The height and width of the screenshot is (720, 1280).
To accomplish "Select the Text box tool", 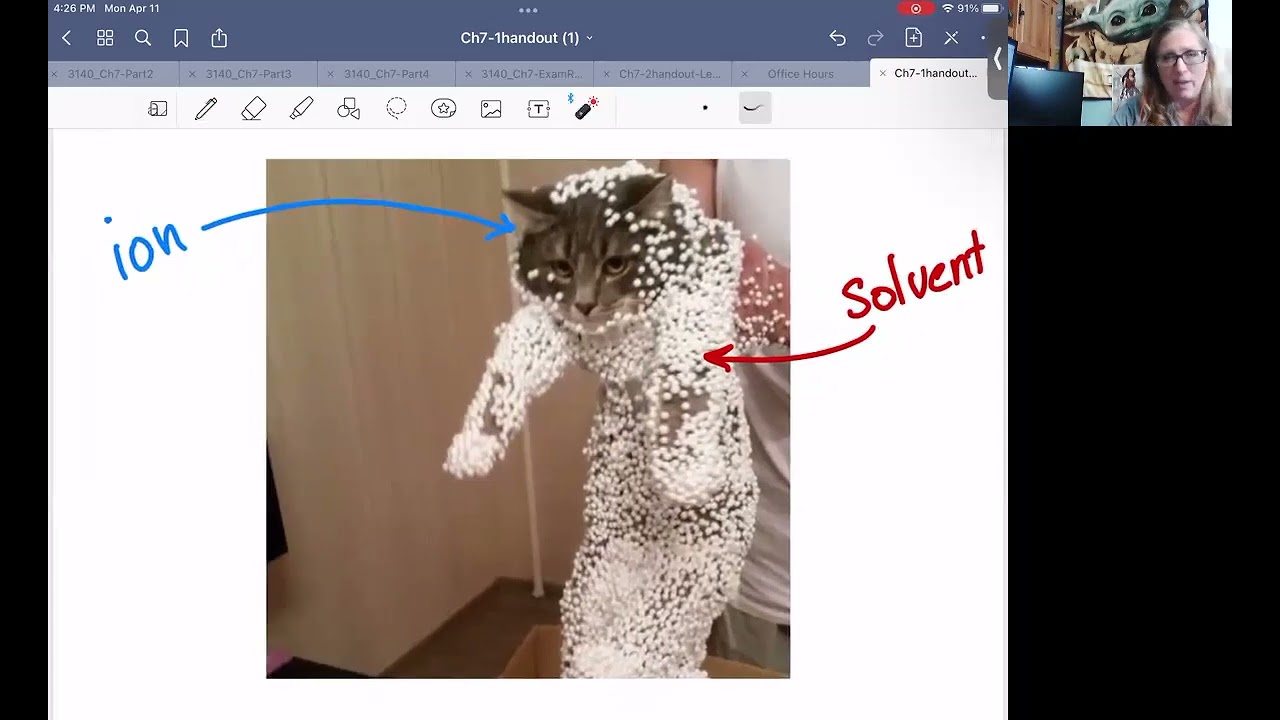I will click(539, 109).
